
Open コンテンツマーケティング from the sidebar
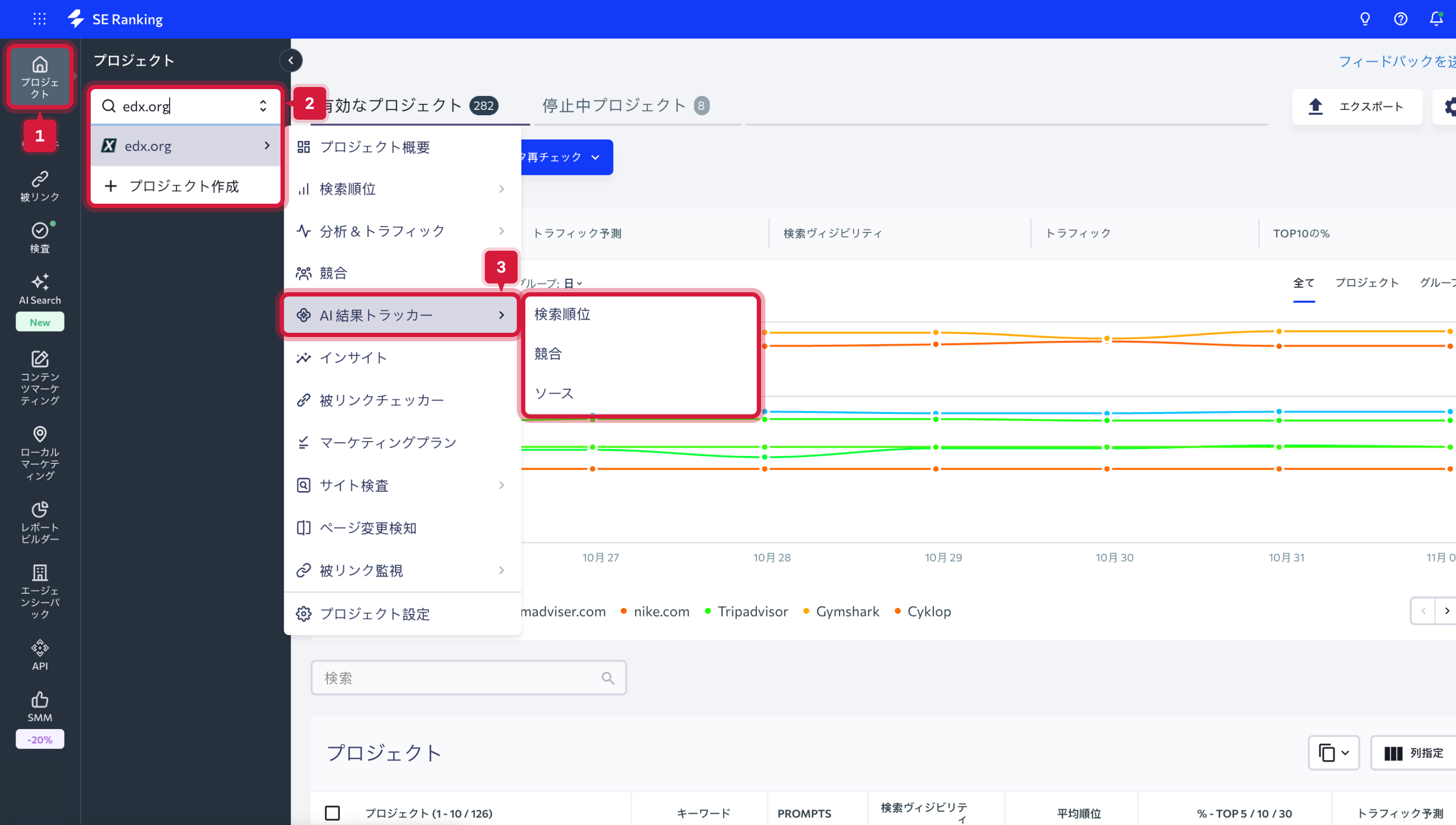point(39,377)
